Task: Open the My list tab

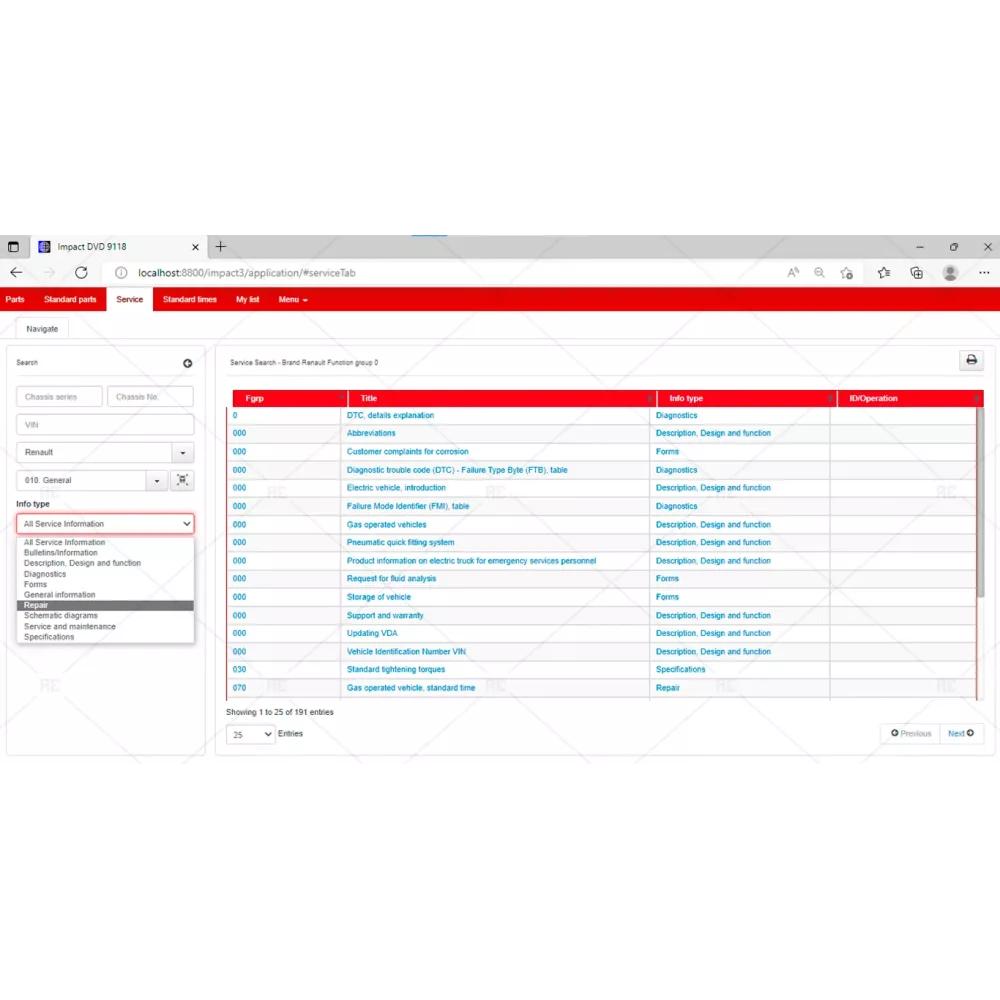Action: click(247, 300)
